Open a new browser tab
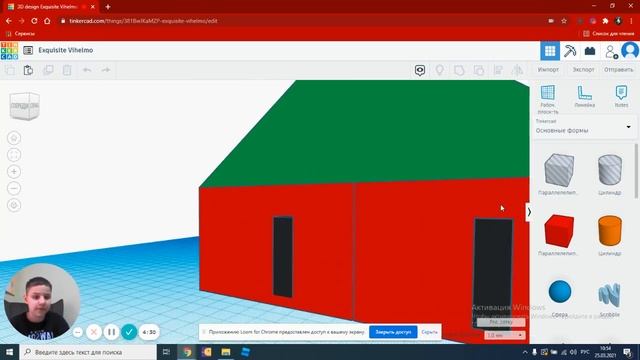The height and width of the screenshot is (360, 640). coord(108,7)
